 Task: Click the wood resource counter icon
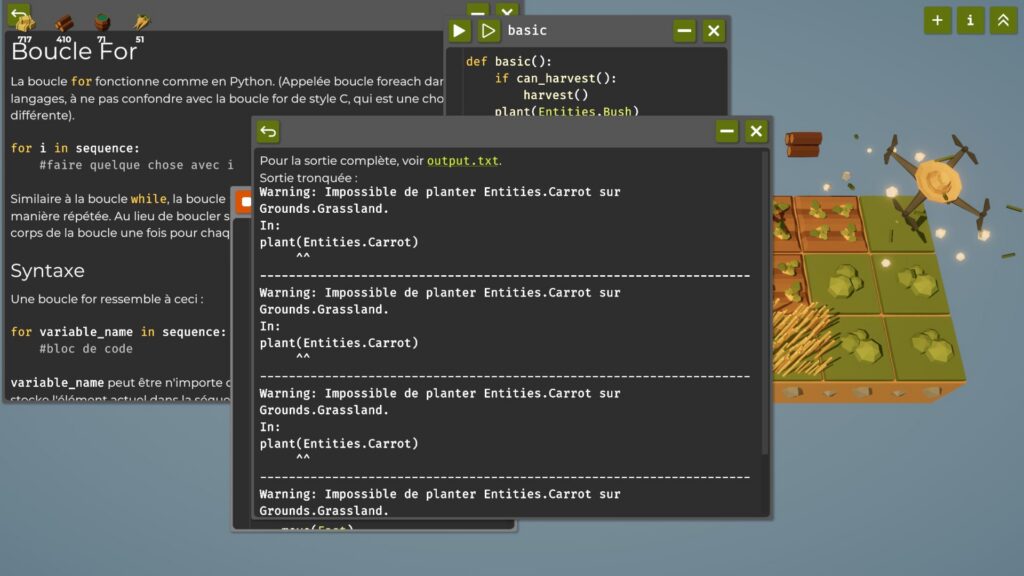click(x=64, y=24)
